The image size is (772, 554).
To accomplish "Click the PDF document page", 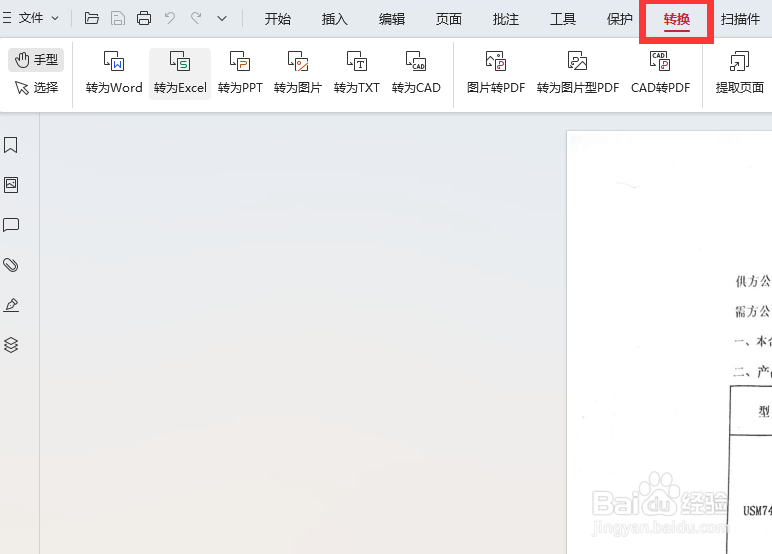I will coord(670,342).
